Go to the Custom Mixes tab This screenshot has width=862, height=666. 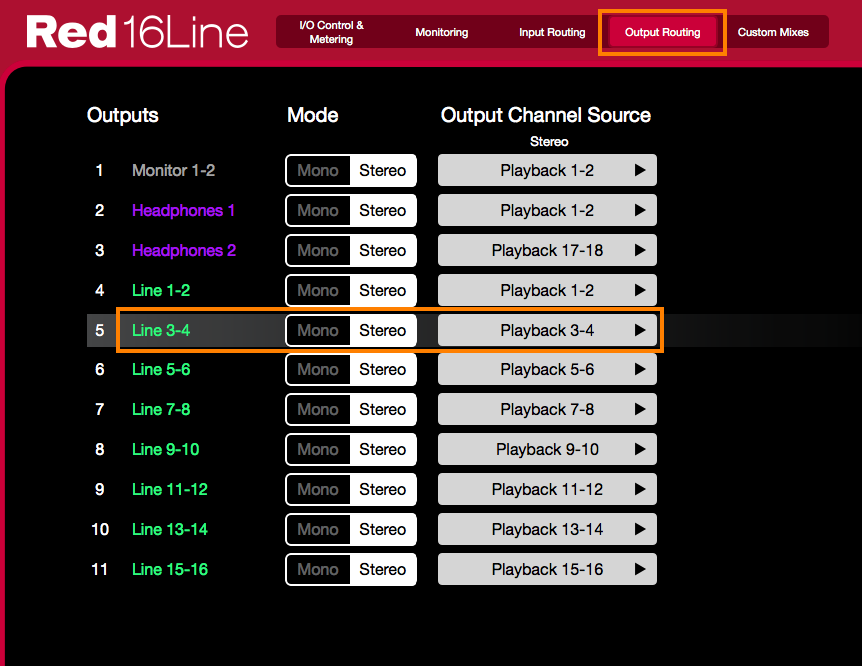[x=773, y=32]
